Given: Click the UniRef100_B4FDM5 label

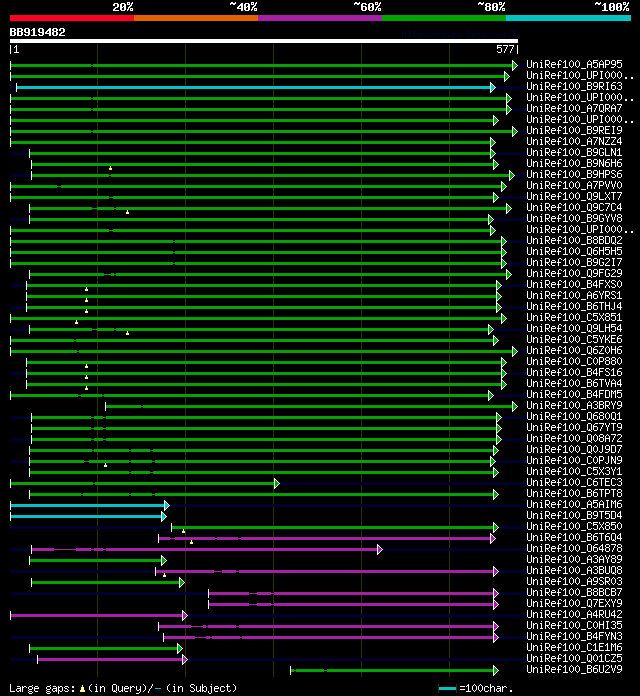Looking at the screenshot, I should (574, 394).
